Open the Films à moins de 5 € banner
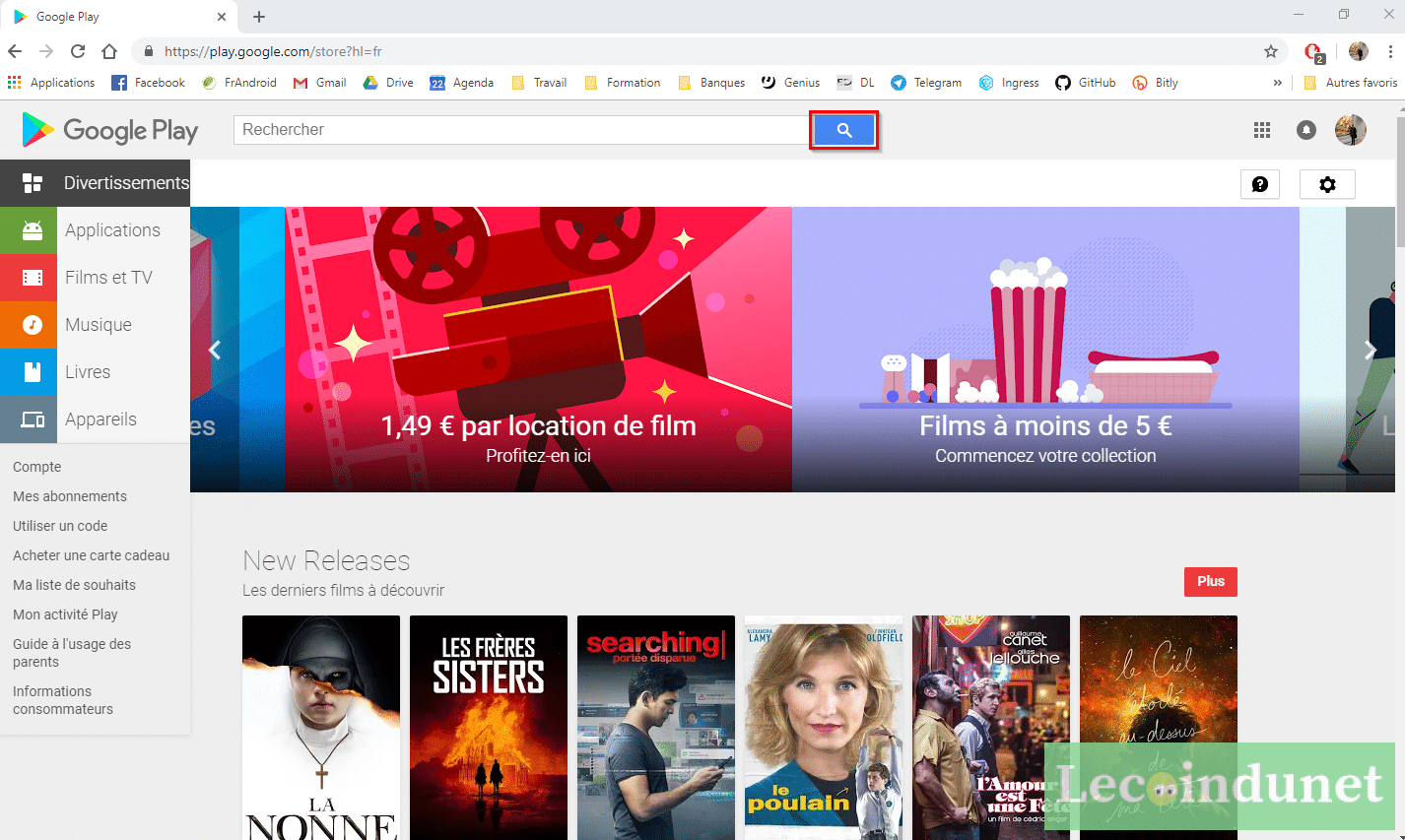 [1045, 350]
